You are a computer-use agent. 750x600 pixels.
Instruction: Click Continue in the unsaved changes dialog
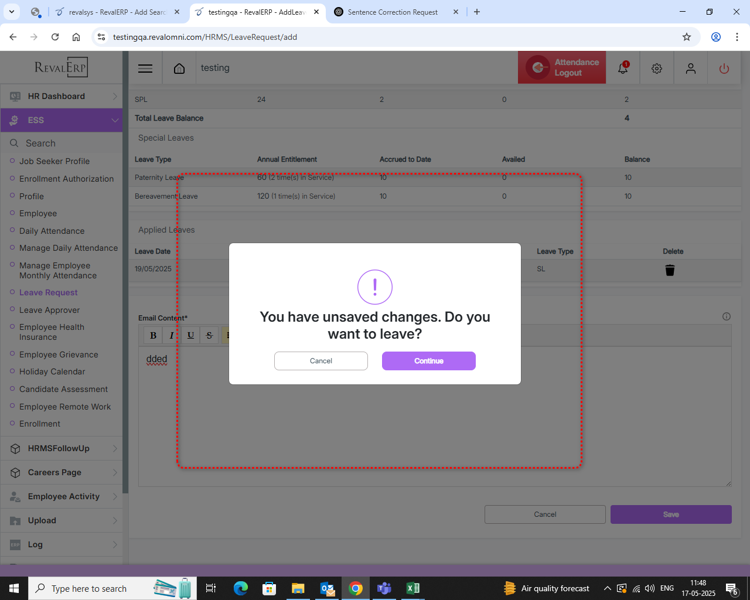428,361
